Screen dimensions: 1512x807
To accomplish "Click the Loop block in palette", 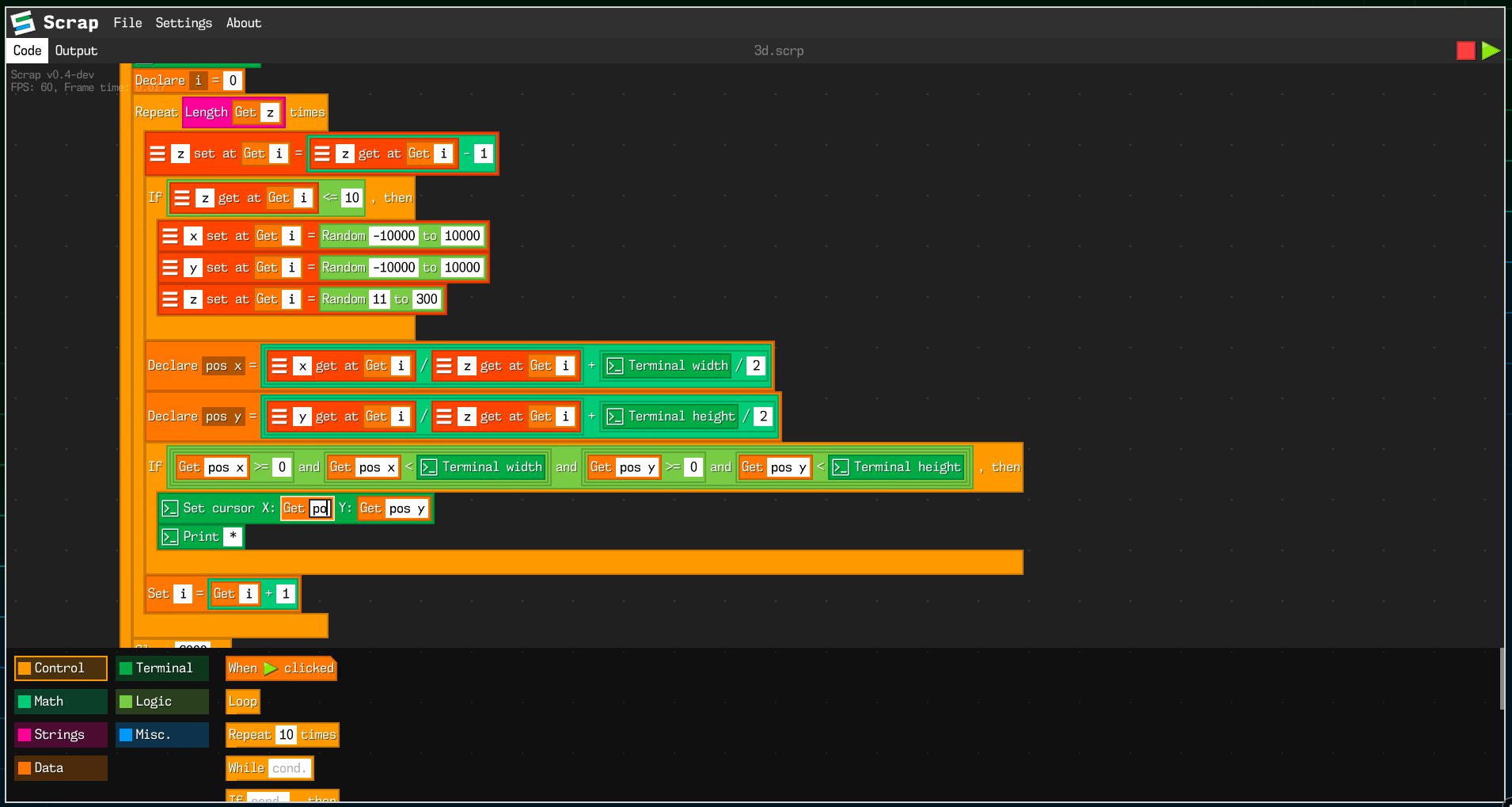I will (242, 701).
